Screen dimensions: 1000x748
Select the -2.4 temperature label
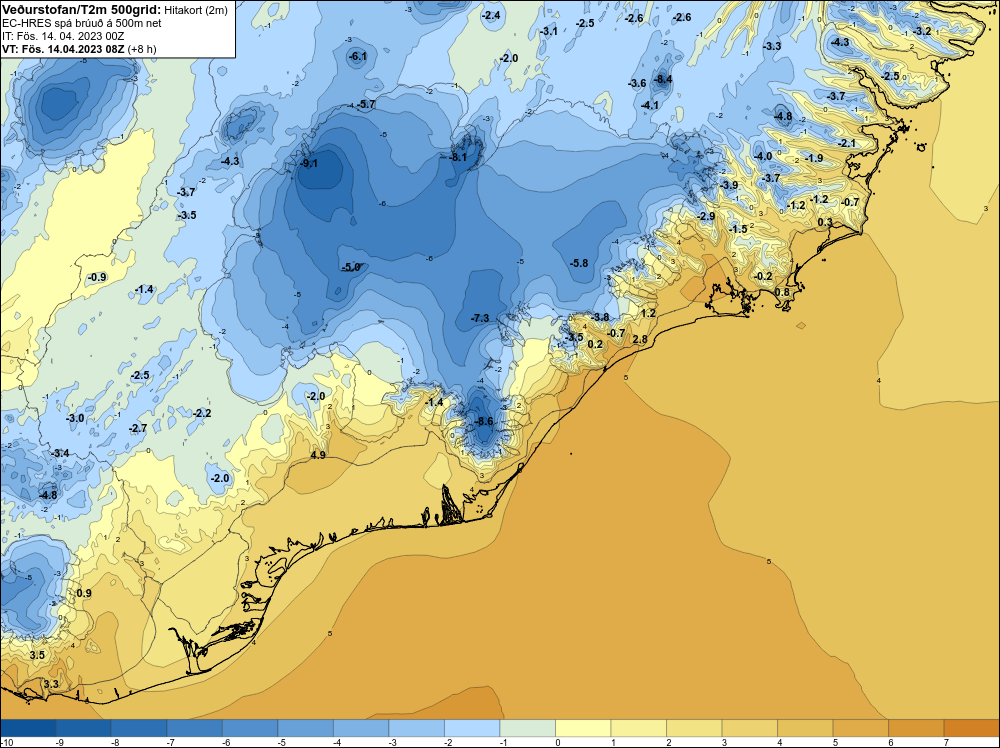(490, 15)
